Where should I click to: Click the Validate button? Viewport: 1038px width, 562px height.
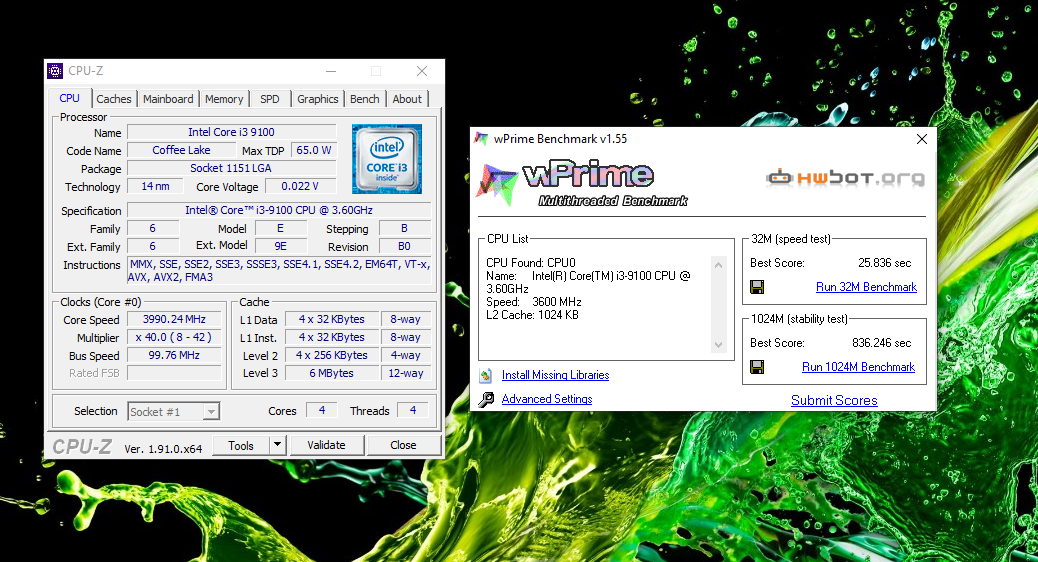(x=326, y=445)
